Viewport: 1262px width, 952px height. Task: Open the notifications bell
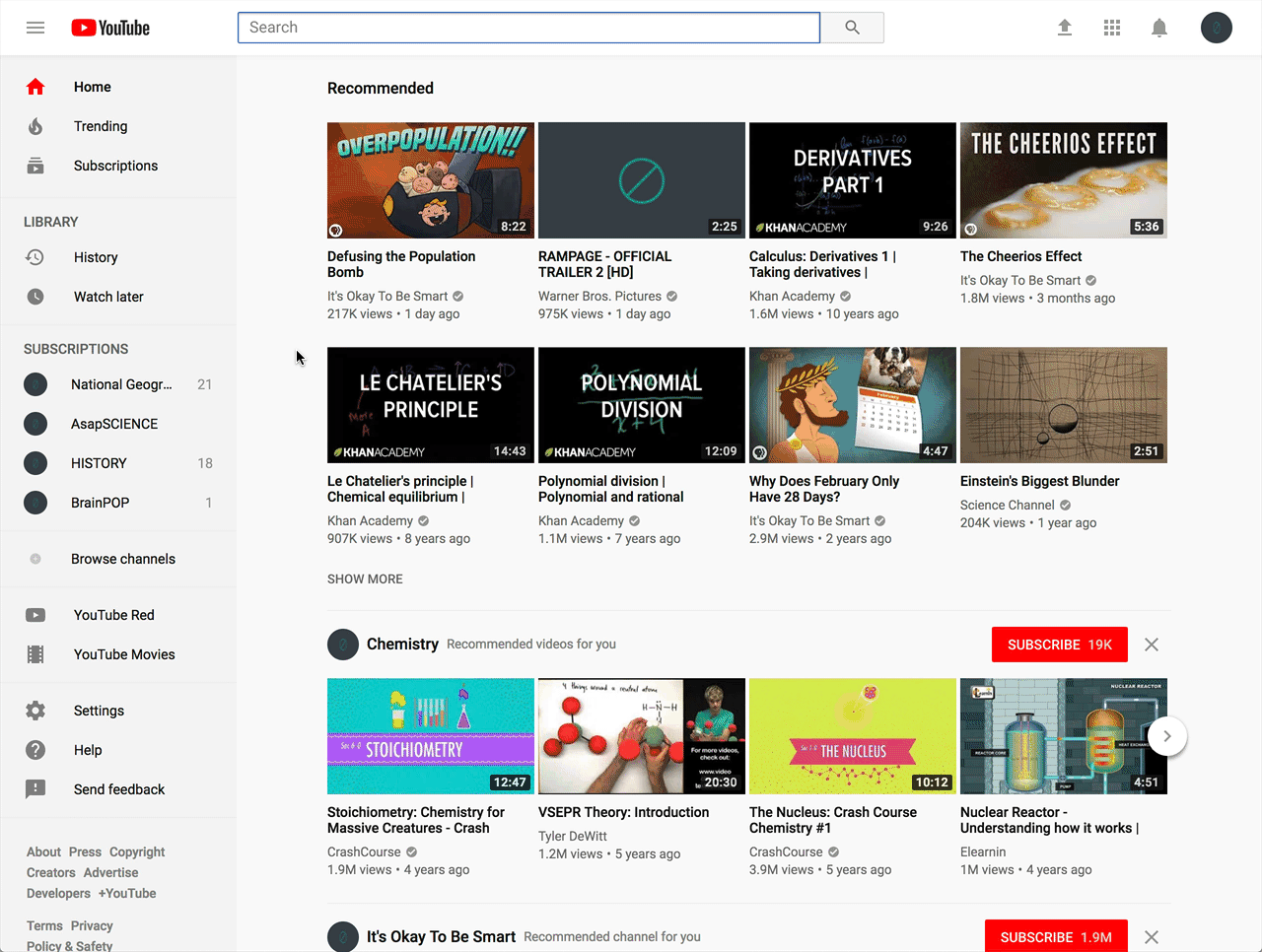(1159, 28)
